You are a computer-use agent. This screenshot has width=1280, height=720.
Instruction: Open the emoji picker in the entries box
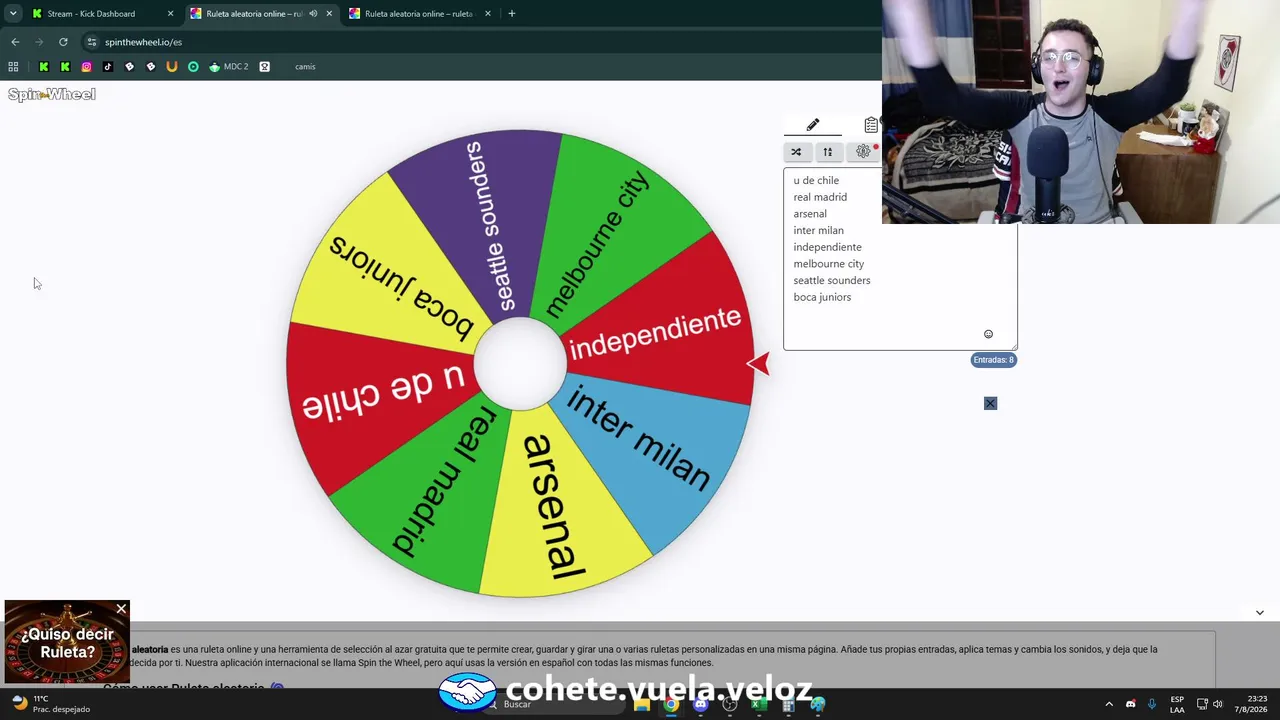pyautogui.click(x=988, y=334)
